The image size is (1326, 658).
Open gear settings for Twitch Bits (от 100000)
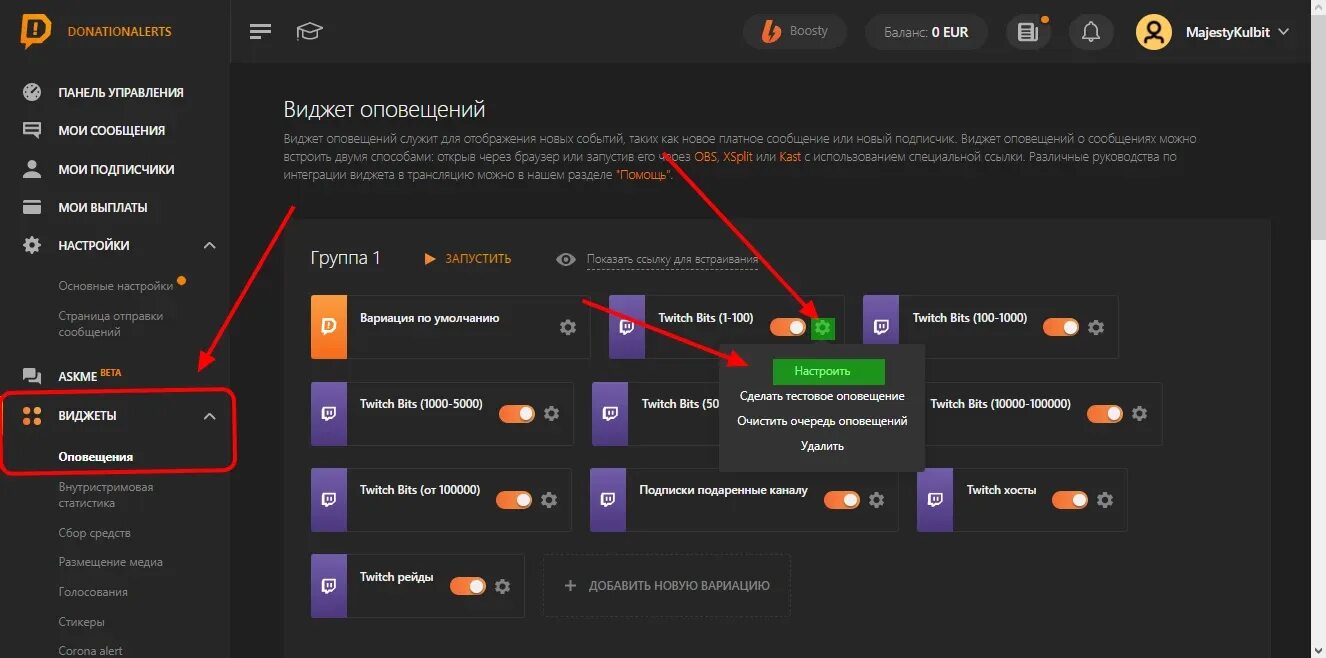coord(548,499)
